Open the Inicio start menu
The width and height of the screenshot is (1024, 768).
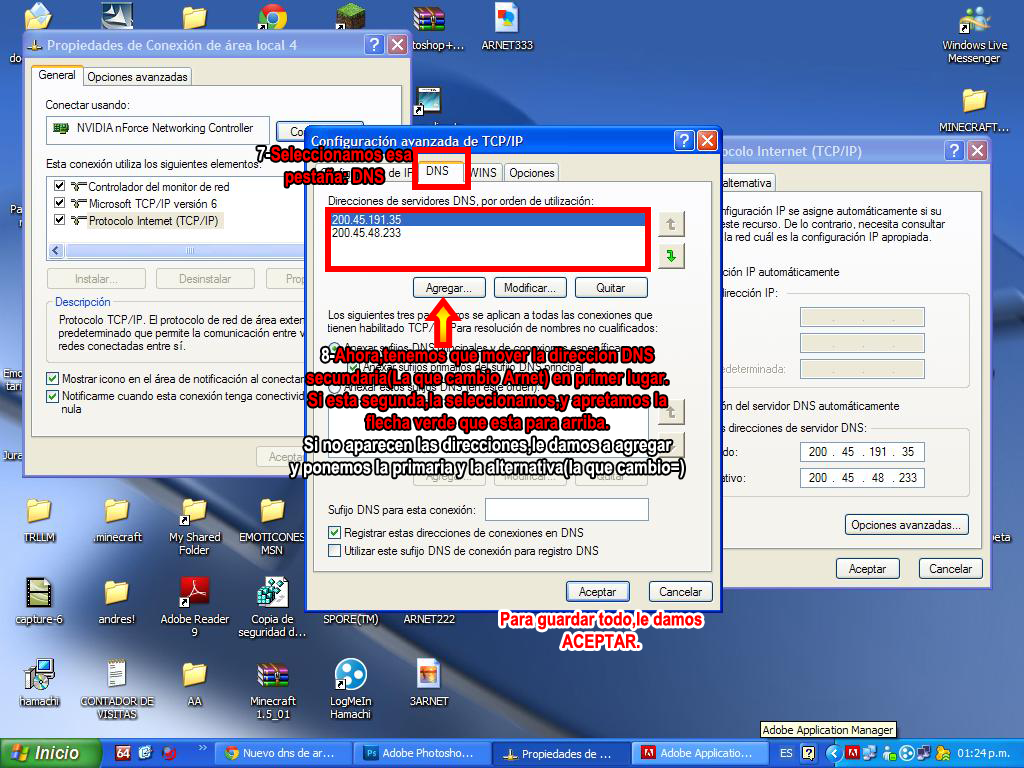50,753
